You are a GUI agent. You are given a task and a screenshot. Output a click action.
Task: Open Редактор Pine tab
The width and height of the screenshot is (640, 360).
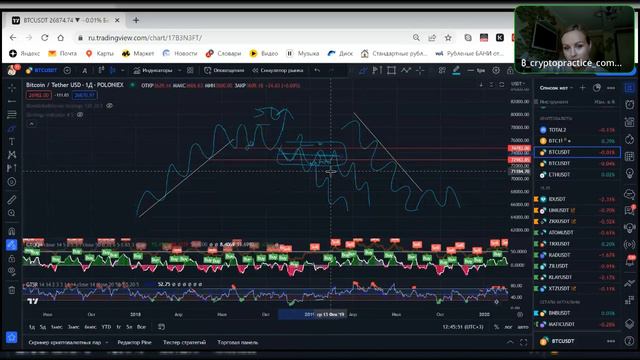pyautogui.click(x=134, y=342)
